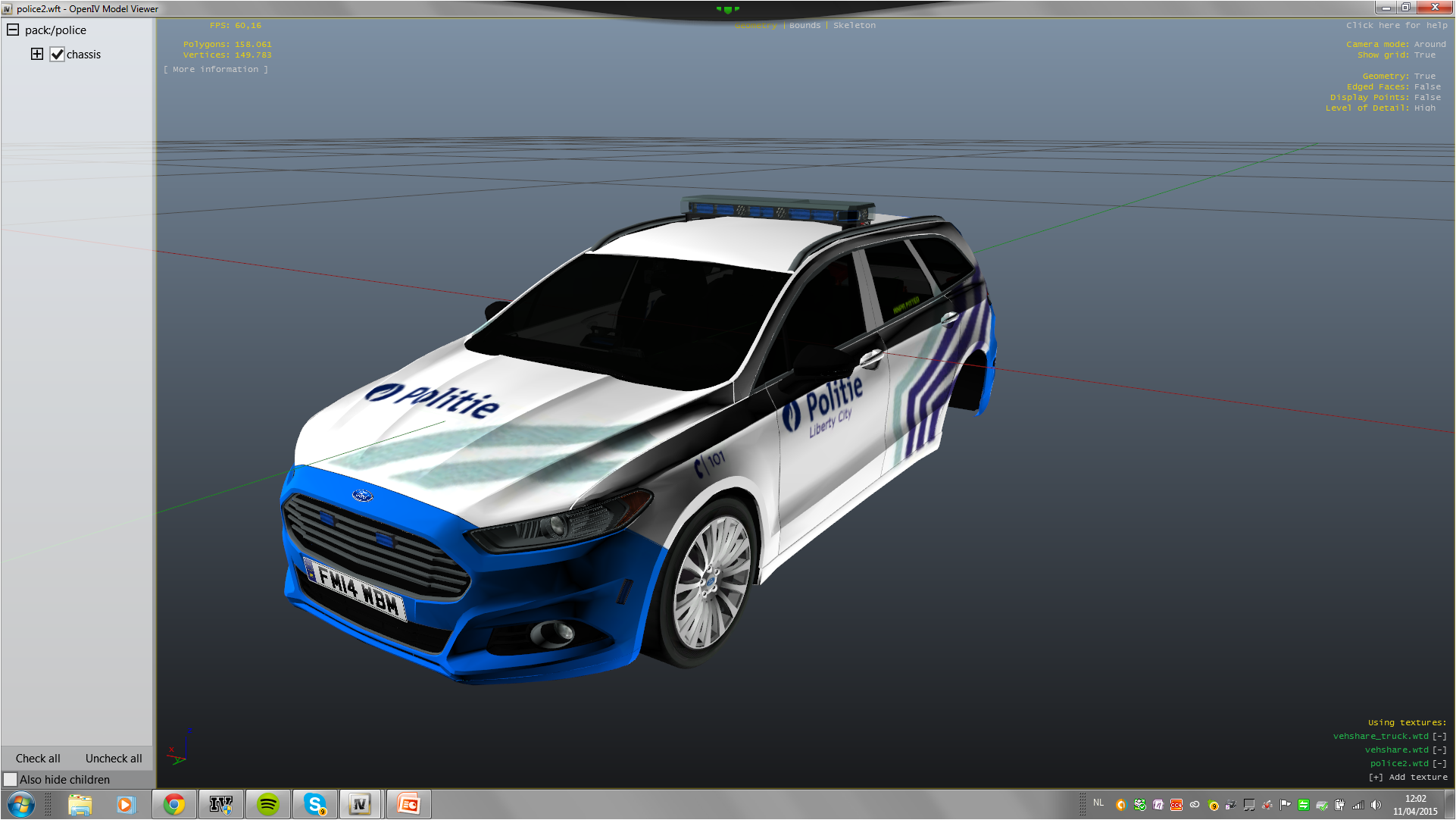Open Spotify from taskbar
This screenshot has height=820, width=1456.
click(268, 804)
